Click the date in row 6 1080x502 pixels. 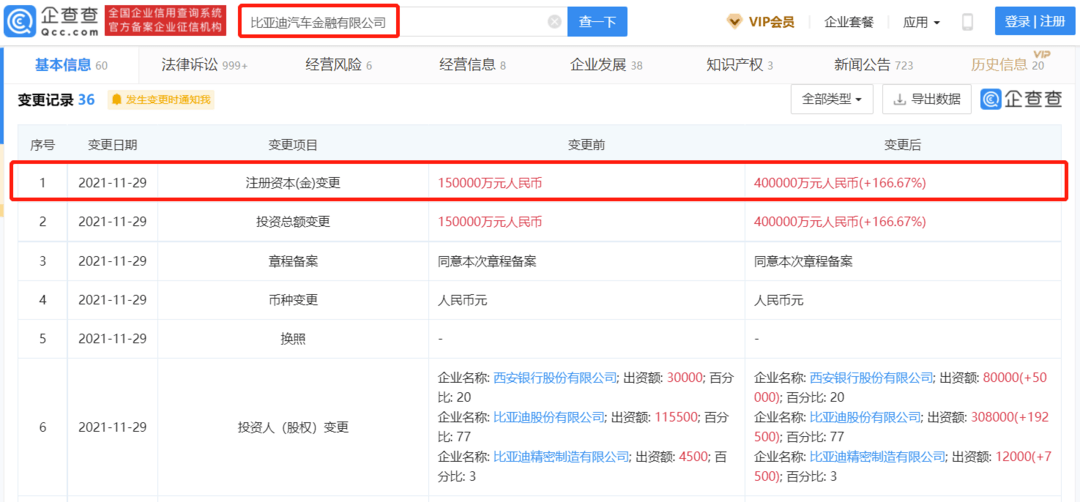point(112,427)
